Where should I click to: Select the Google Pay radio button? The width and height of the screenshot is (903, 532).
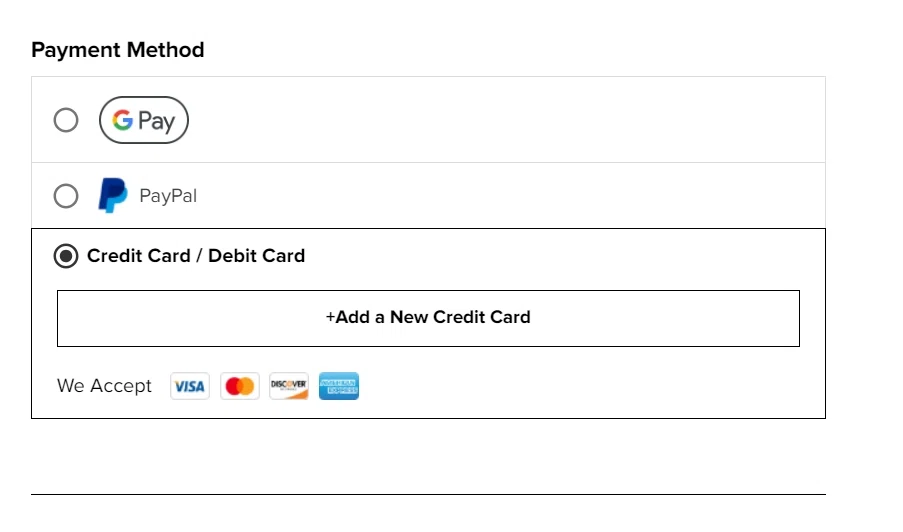(x=66, y=121)
